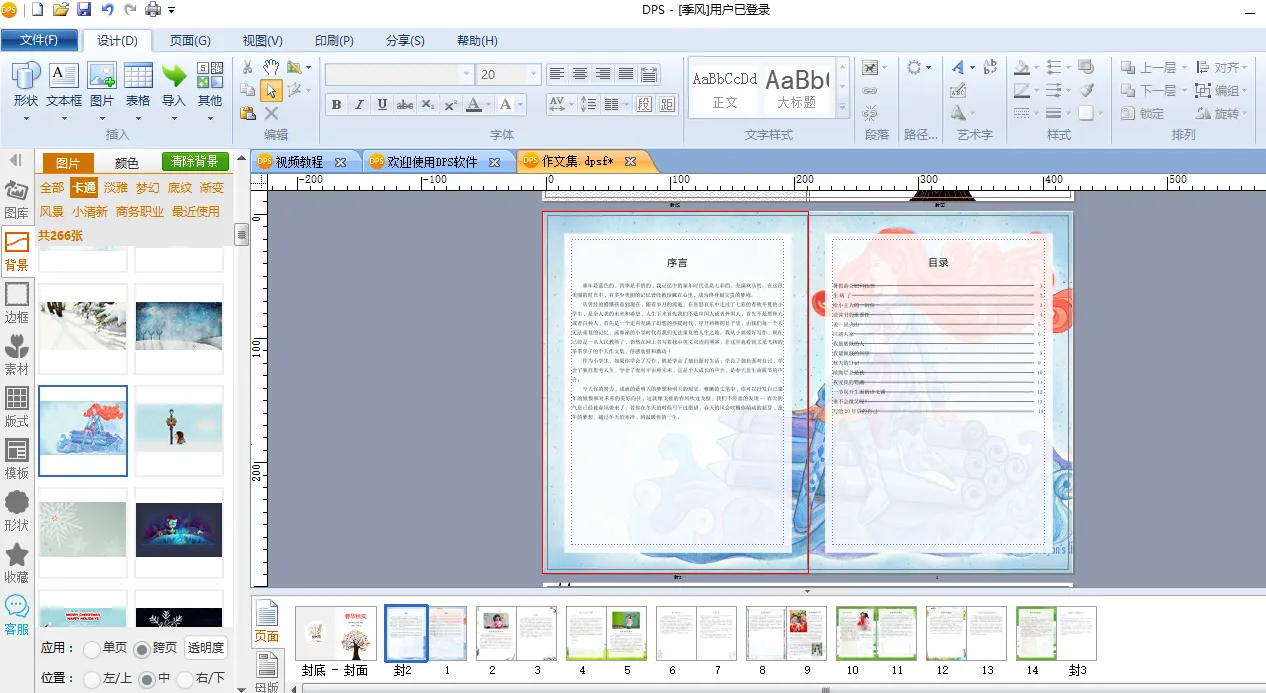
Task: Select the 跨页 spread radio option
Action: tap(141, 649)
